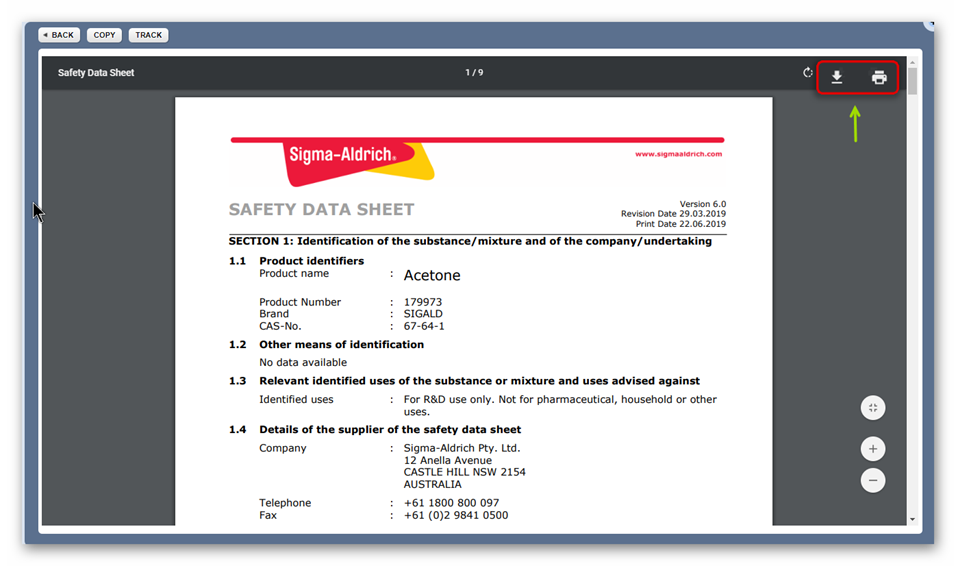Screen dimensions: 956x566
Task: Click the scrollbar up arrow
Action: tap(912, 62)
